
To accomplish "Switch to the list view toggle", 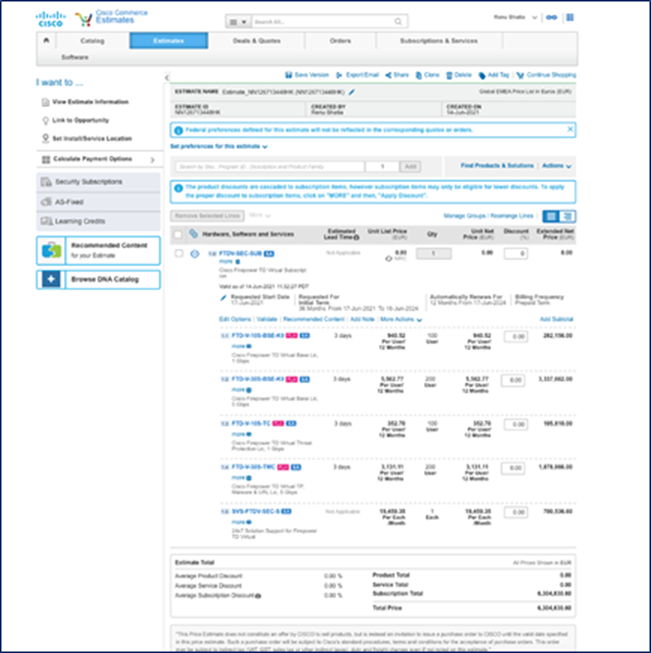I will click(x=551, y=216).
